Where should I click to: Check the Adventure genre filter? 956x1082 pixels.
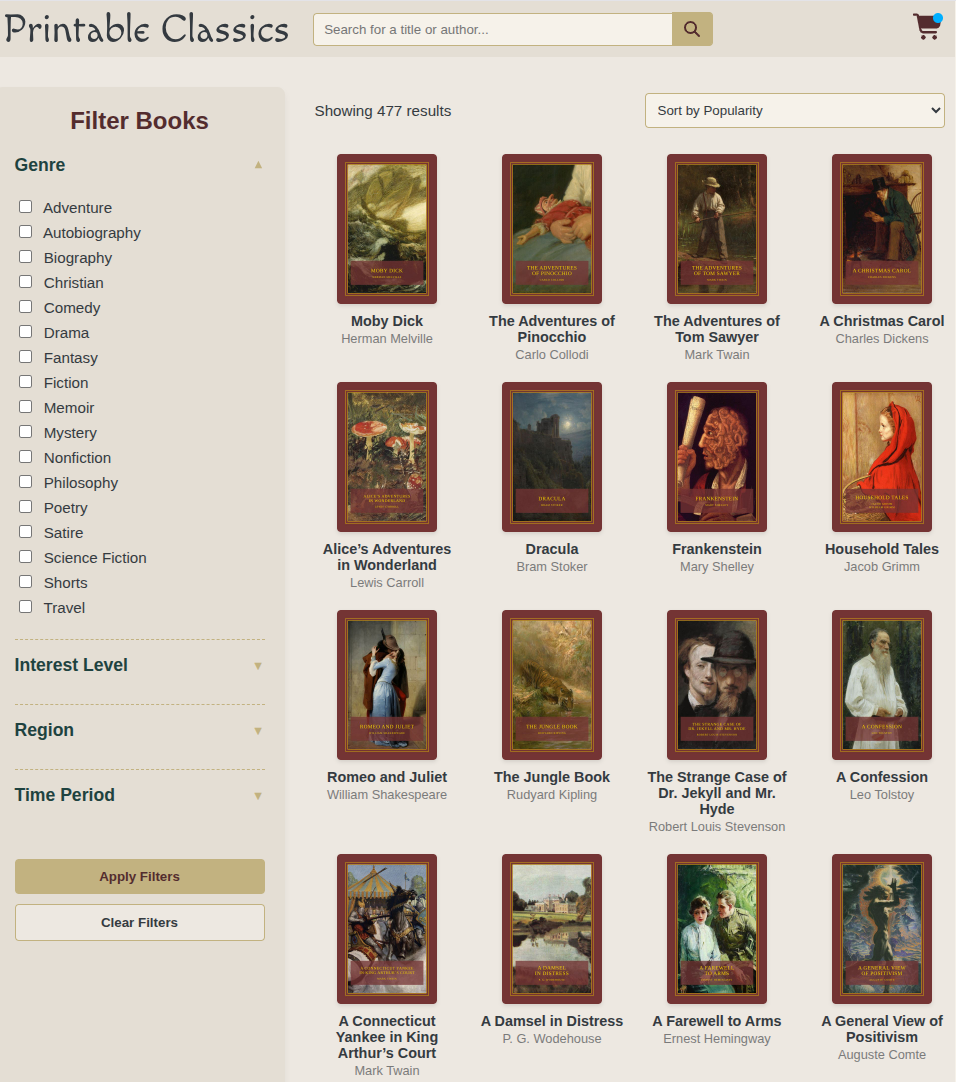[x=25, y=206]
